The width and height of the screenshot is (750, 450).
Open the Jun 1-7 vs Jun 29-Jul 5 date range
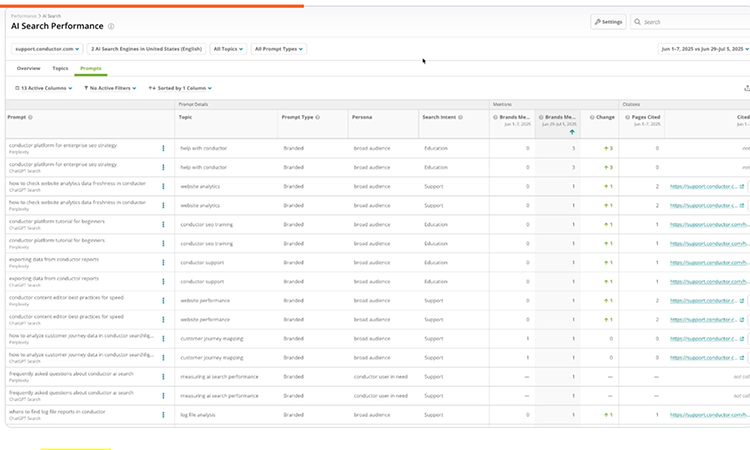coord(705,49)
